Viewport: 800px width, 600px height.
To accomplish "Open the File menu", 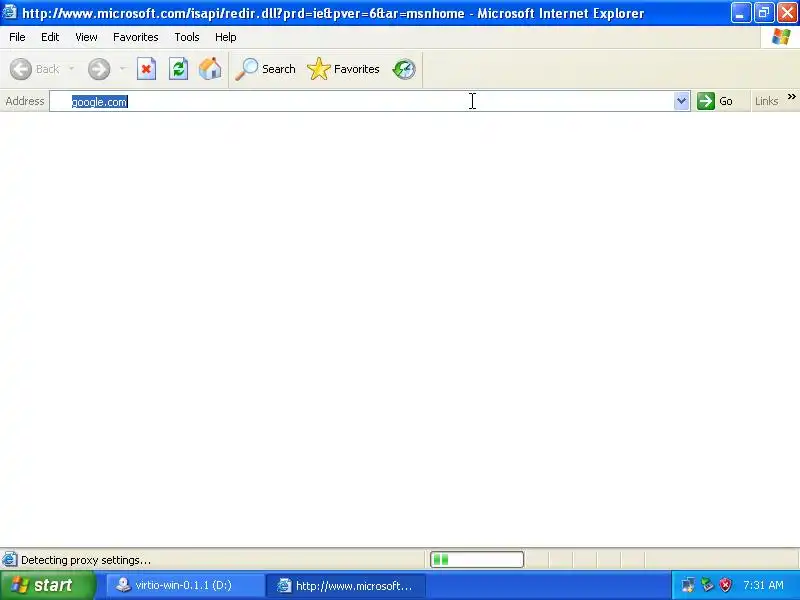I will 17,37.
